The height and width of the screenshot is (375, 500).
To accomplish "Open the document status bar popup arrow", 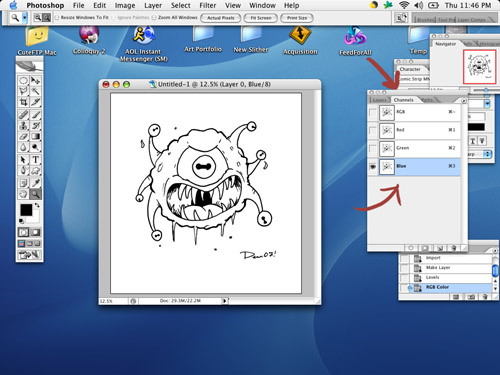I will pos(225,301).
